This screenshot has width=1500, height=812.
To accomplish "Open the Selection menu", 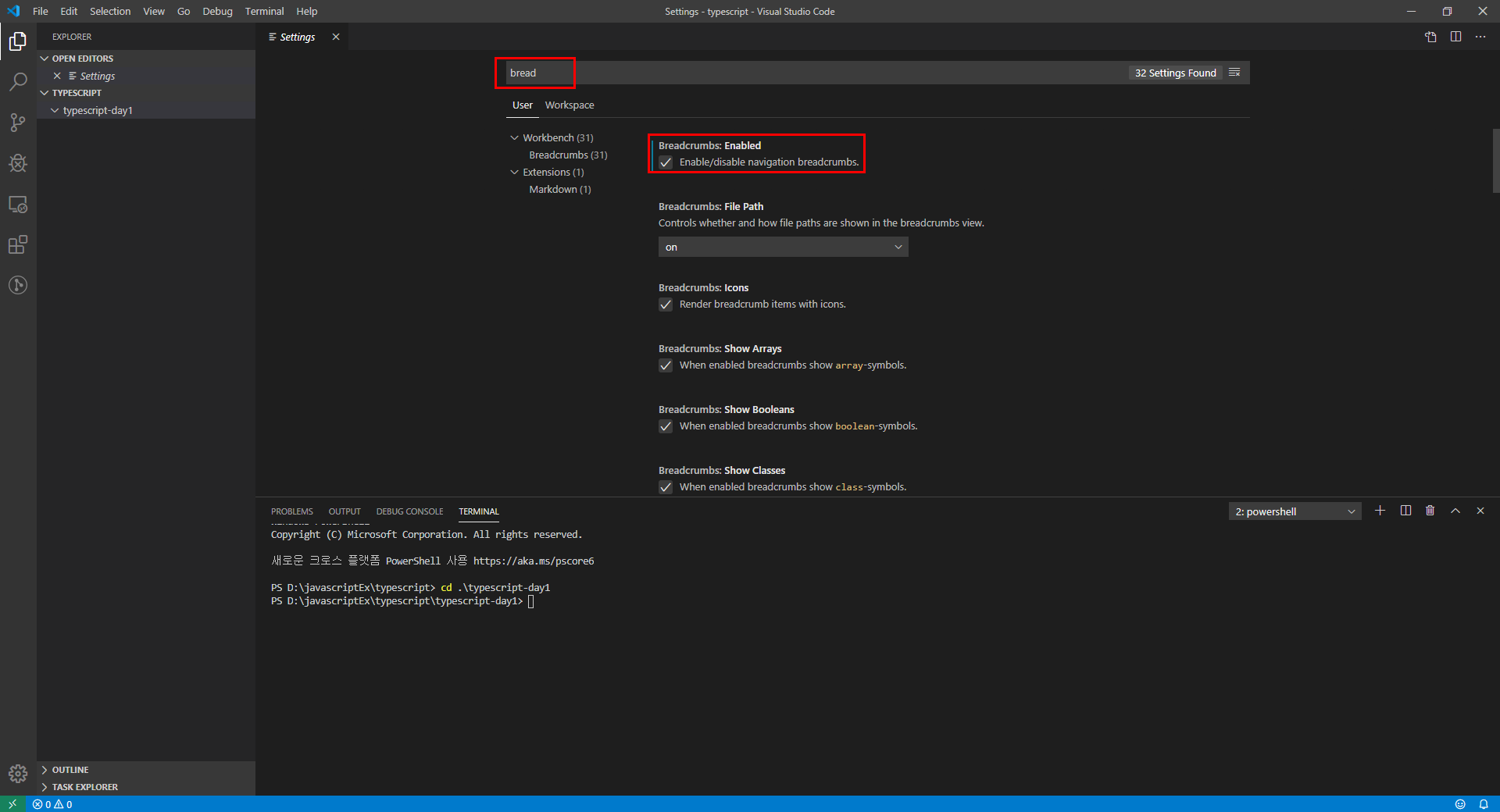I will click(110, 11).
